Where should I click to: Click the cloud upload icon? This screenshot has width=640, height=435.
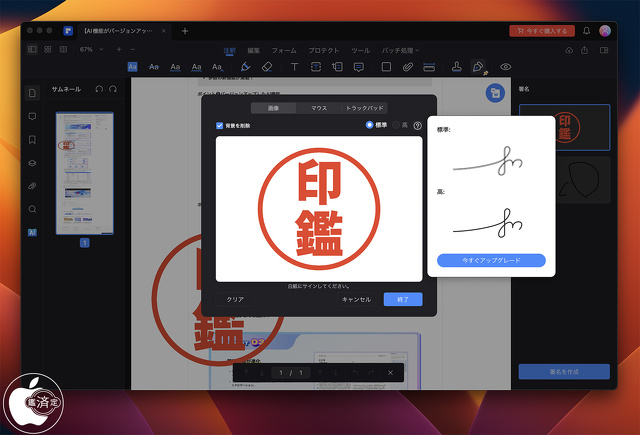point(569,50)
